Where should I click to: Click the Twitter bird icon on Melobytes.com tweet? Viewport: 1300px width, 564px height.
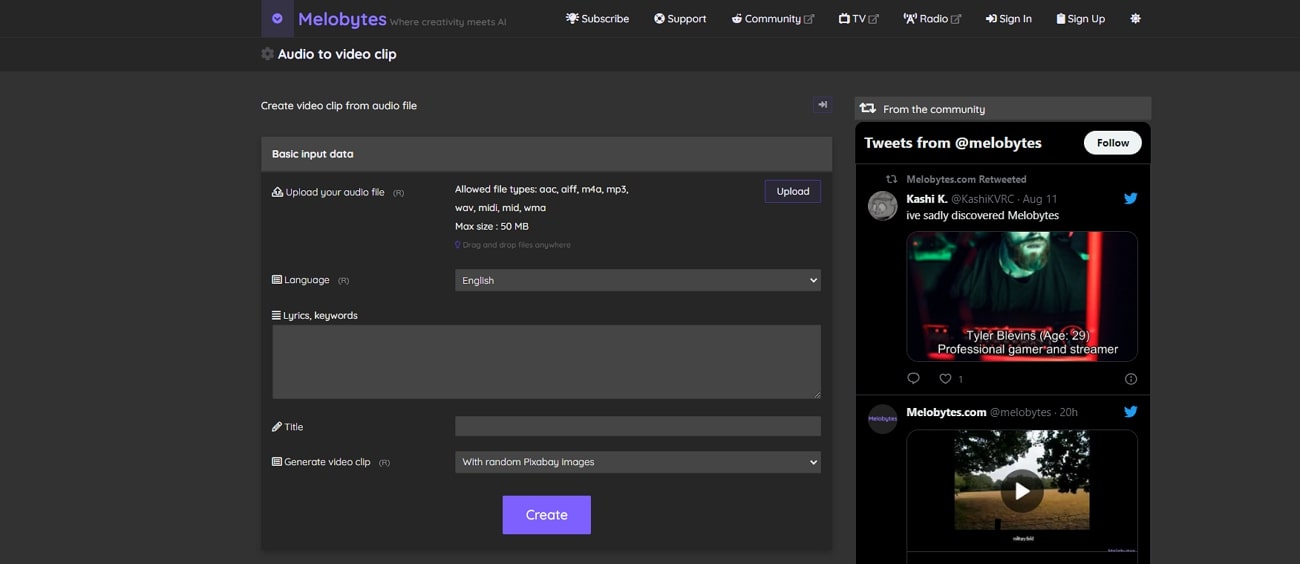coord(1130,412)
